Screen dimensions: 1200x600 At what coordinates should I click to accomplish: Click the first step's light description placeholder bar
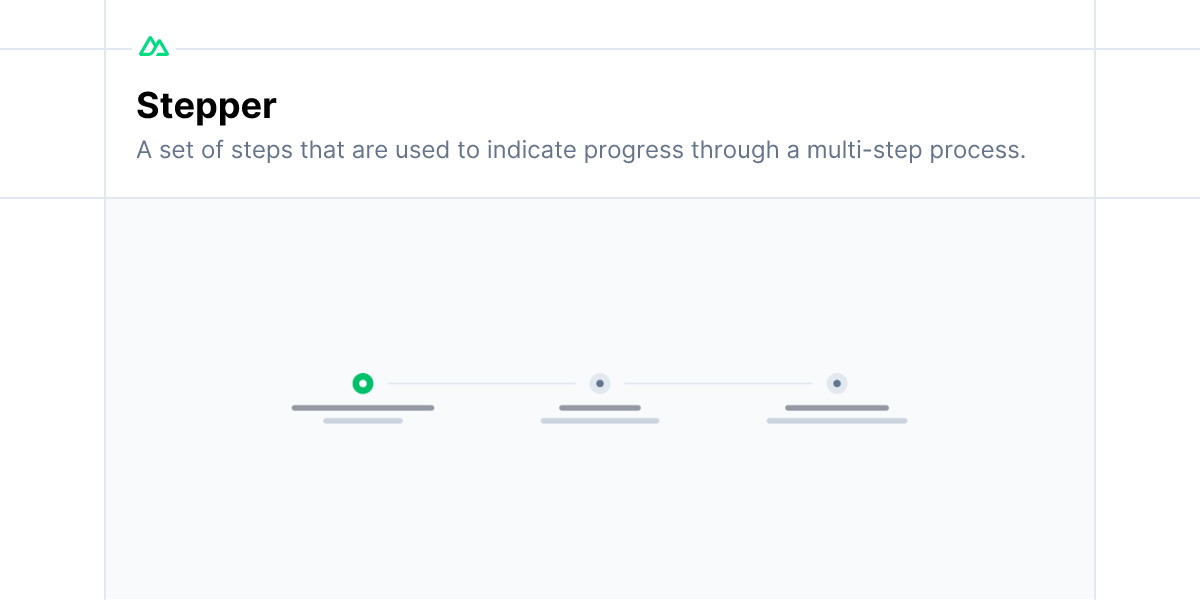pyautogui.click(x=363, y=421)
